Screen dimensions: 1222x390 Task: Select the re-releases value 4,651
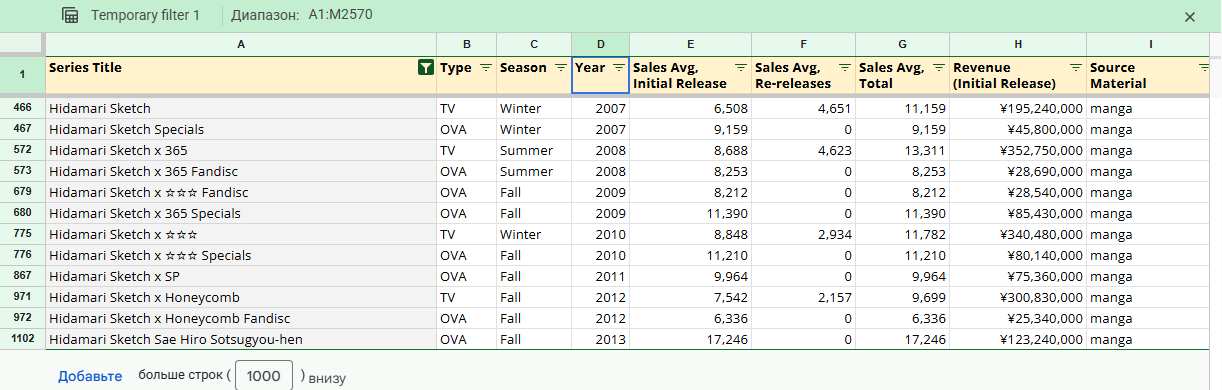pos(803,108)
